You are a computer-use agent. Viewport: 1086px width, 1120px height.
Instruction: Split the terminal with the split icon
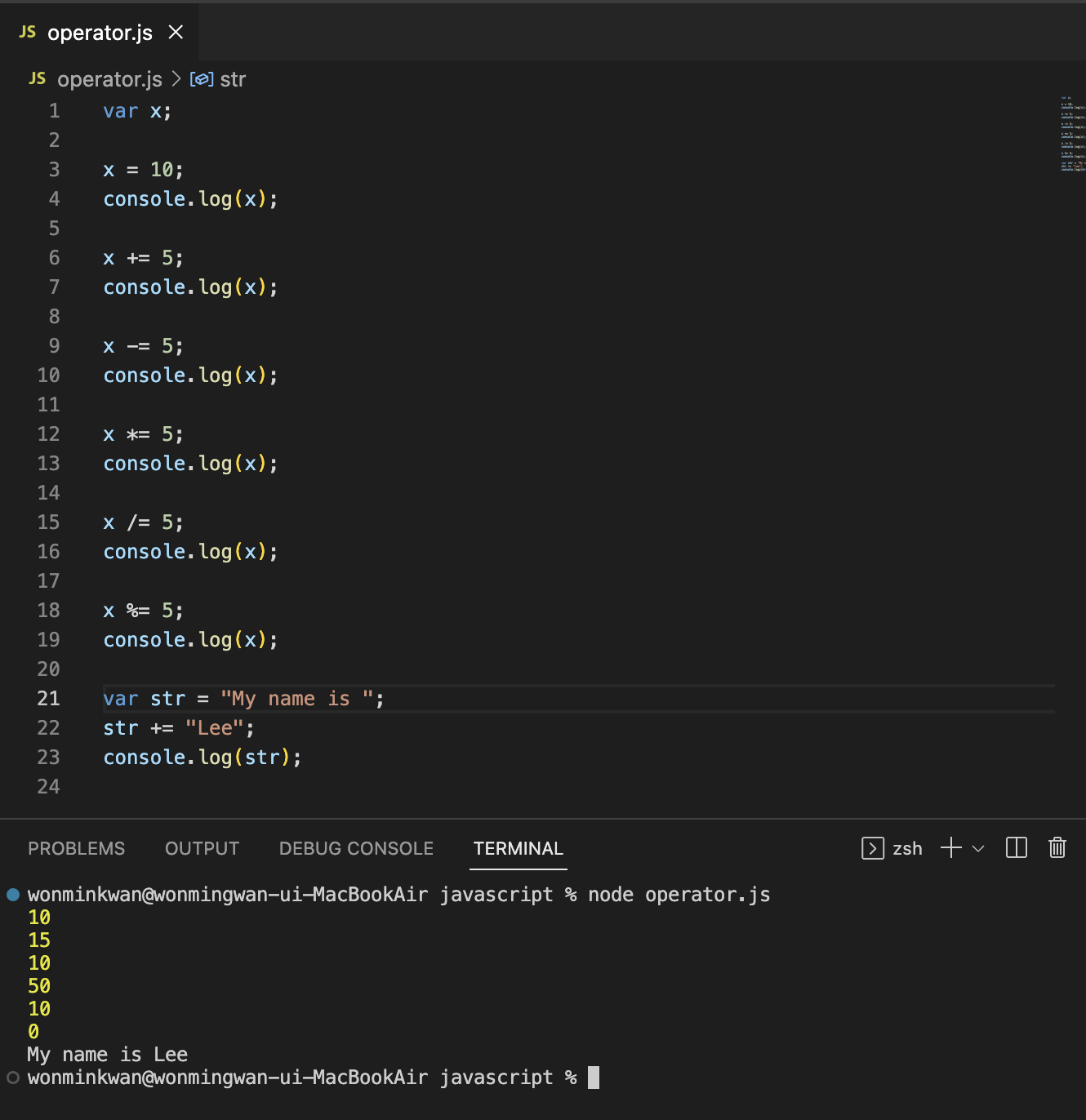pyautogui.click(x=1017, y=847)
